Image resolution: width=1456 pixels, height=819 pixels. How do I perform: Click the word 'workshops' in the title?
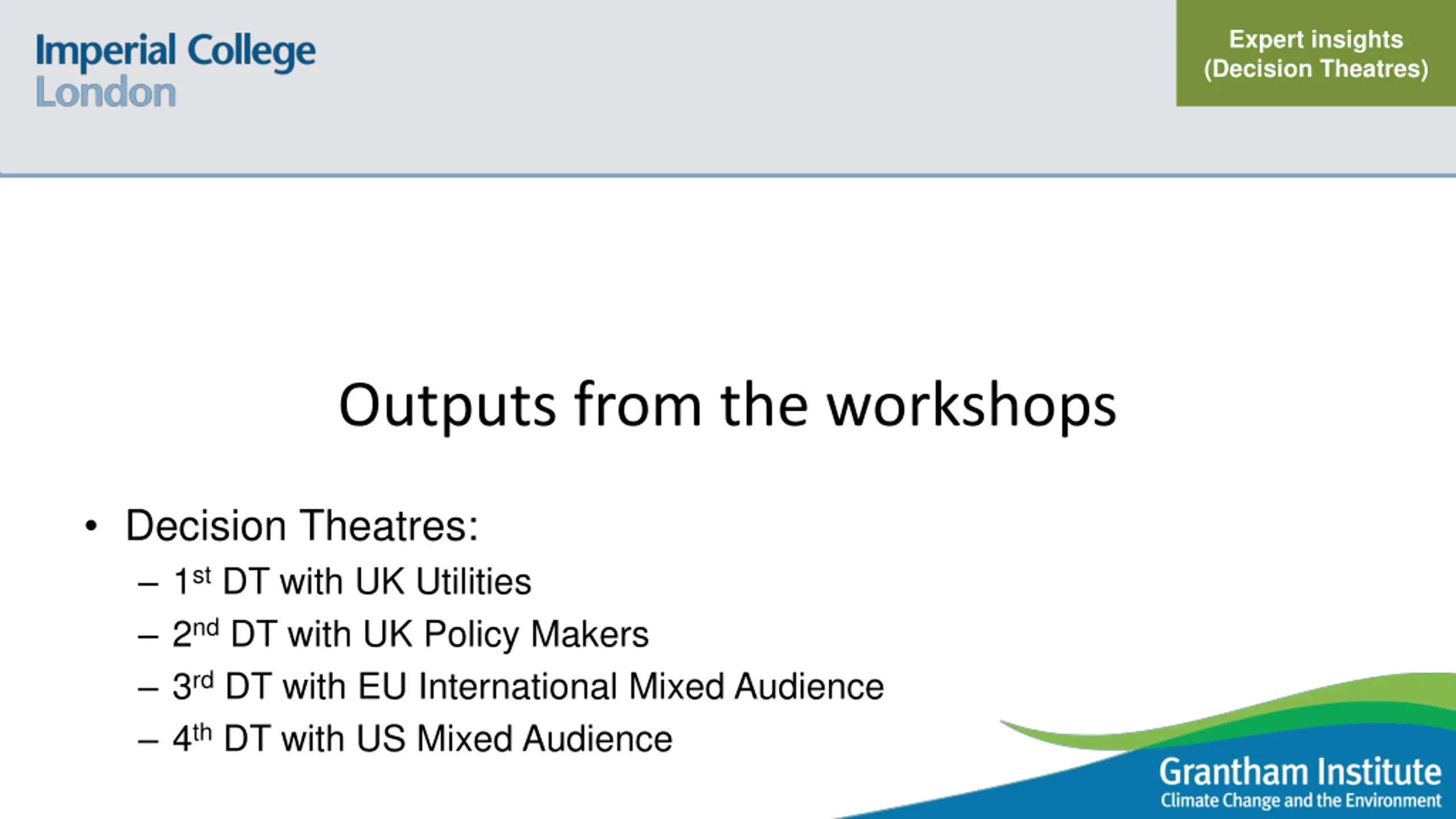[x=971, y=406]
